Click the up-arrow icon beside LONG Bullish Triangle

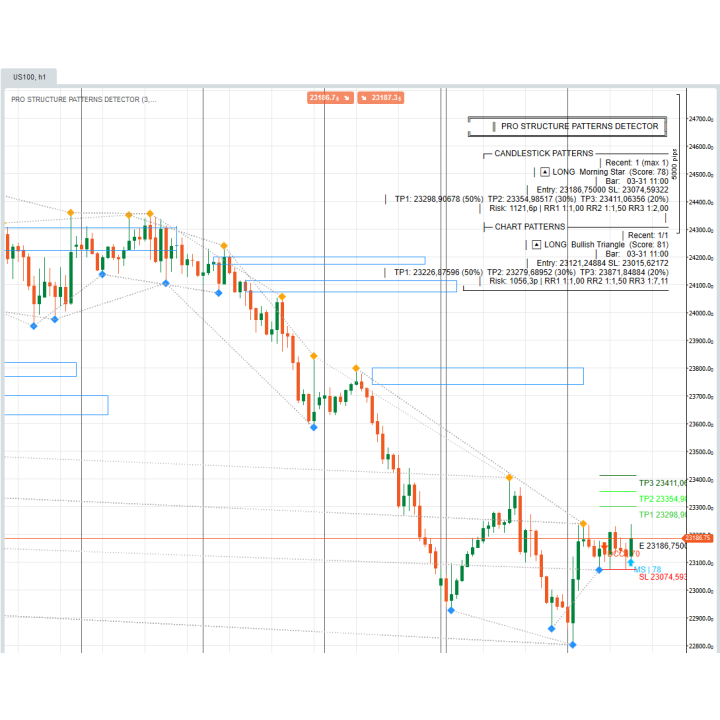point(536,244)
